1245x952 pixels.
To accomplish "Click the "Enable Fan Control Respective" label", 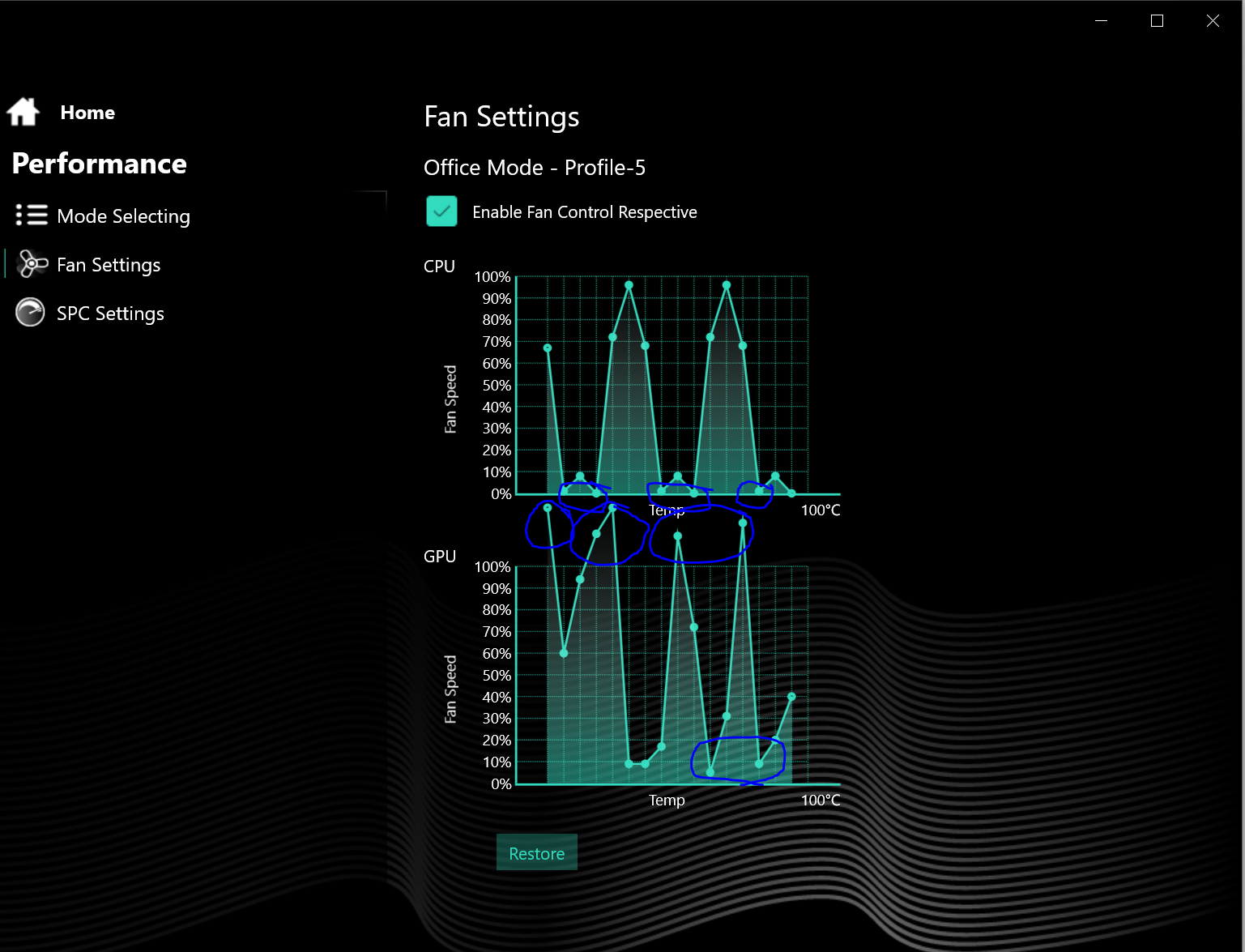I will pyautogui.click(x=584, y=212).
